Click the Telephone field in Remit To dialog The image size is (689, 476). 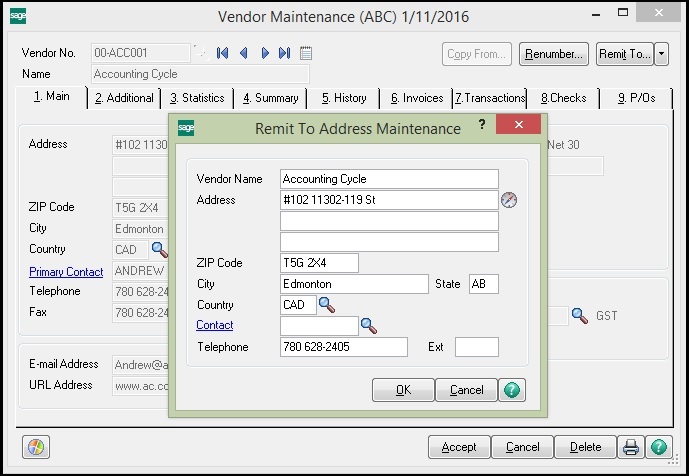pos(344,347)
